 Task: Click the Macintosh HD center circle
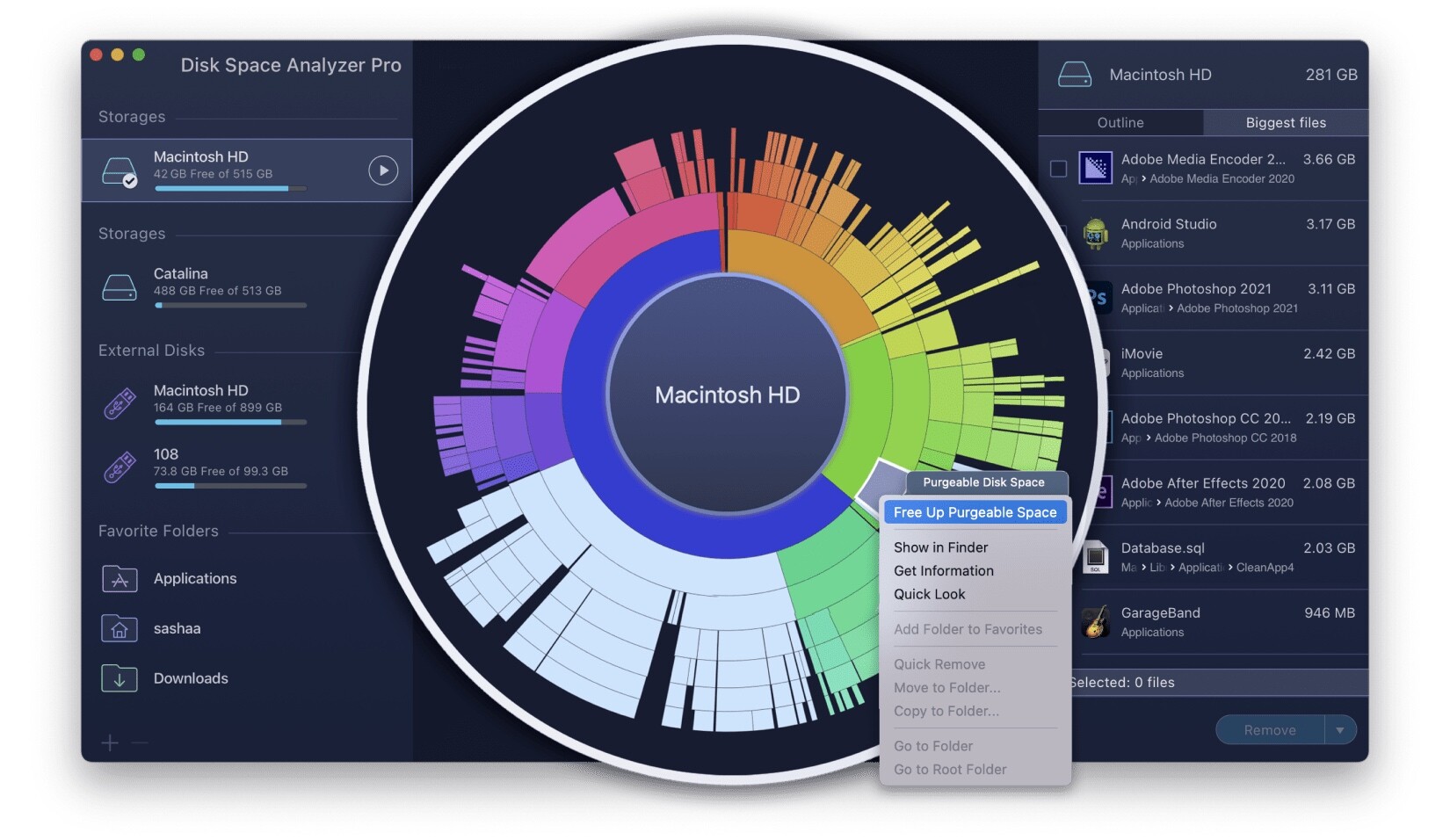coord(727,395)
